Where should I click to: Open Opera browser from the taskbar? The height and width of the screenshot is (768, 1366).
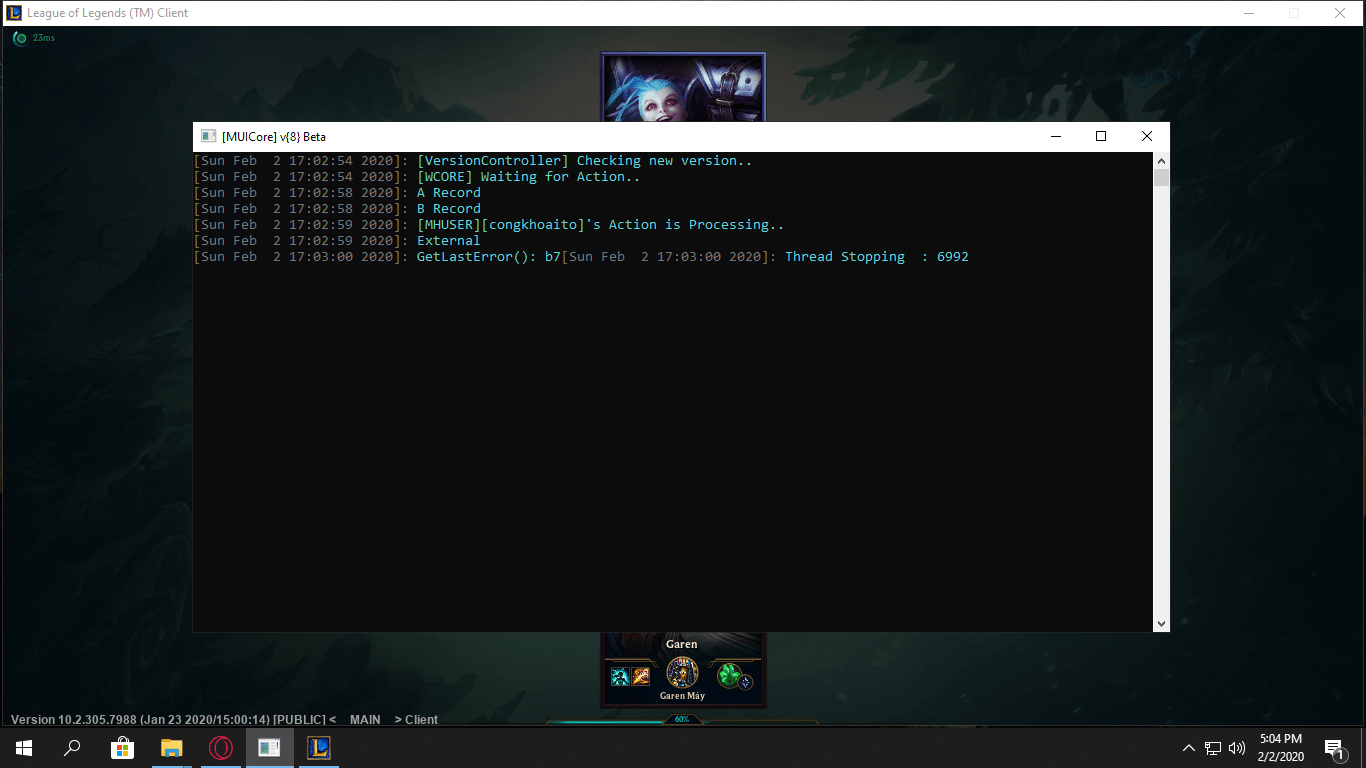tap(221, 747)
